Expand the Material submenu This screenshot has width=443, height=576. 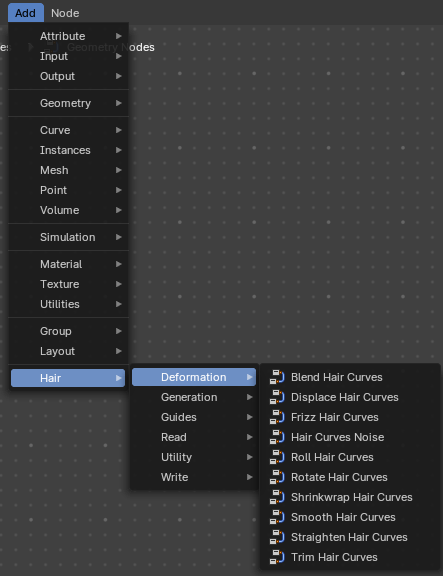(x=68, y=264)
